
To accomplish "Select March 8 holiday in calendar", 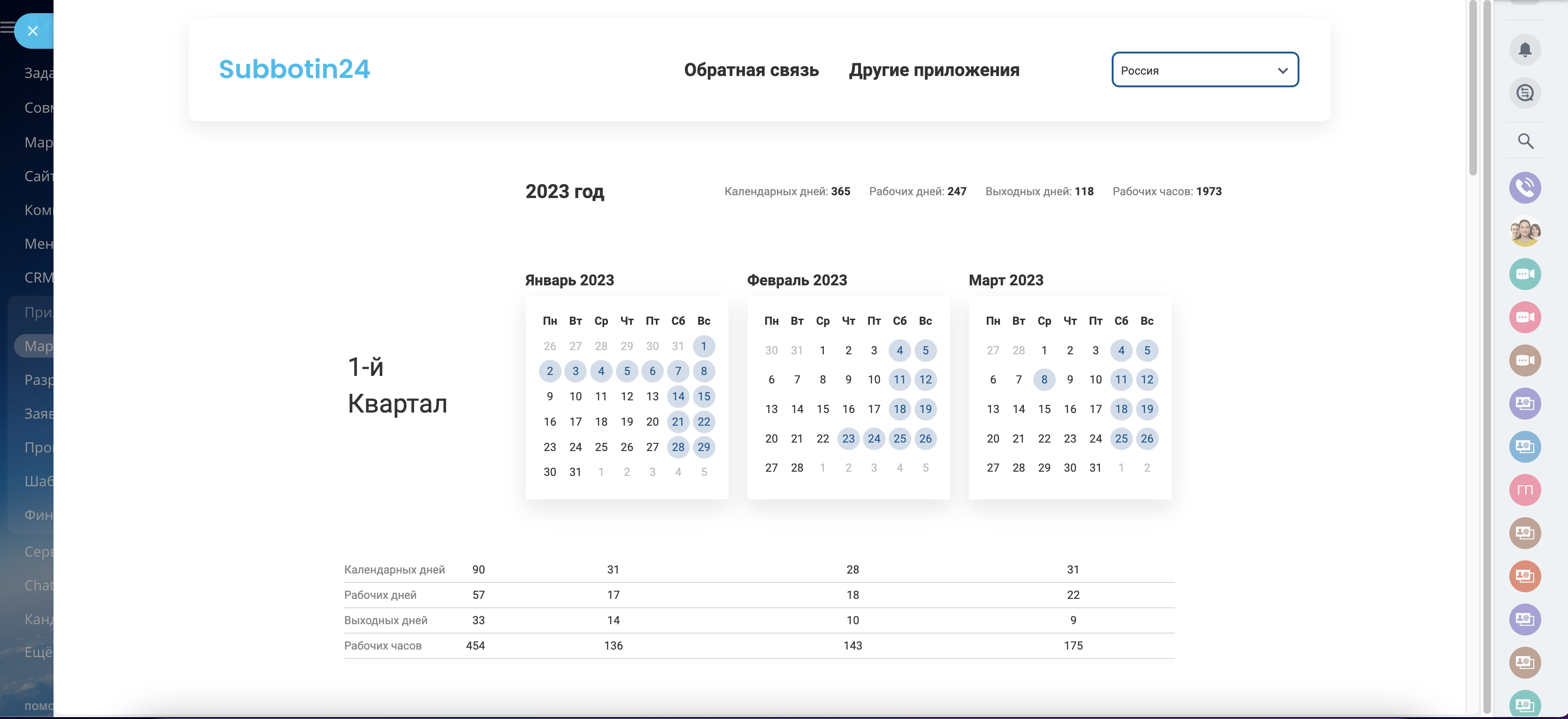I will (x=1044, y=380).
